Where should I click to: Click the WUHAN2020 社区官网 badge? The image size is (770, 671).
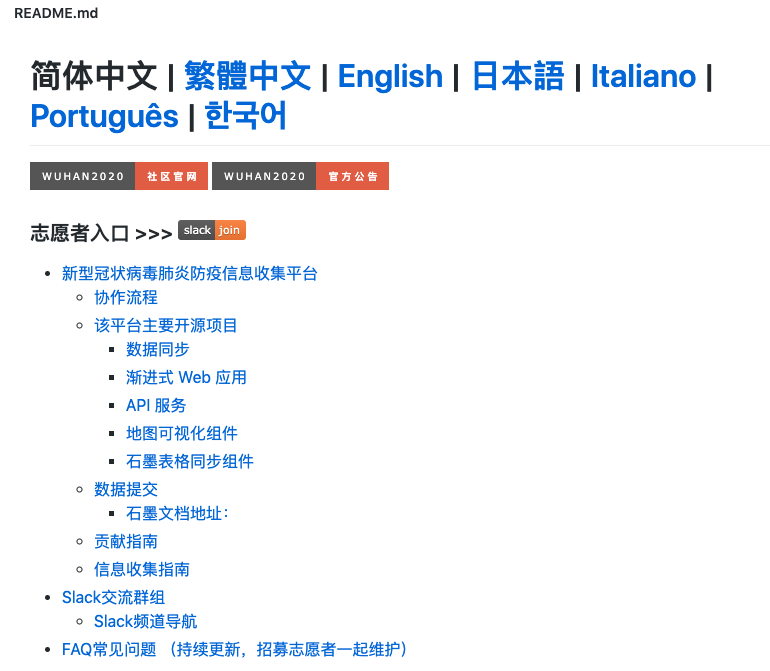(119, 176)
